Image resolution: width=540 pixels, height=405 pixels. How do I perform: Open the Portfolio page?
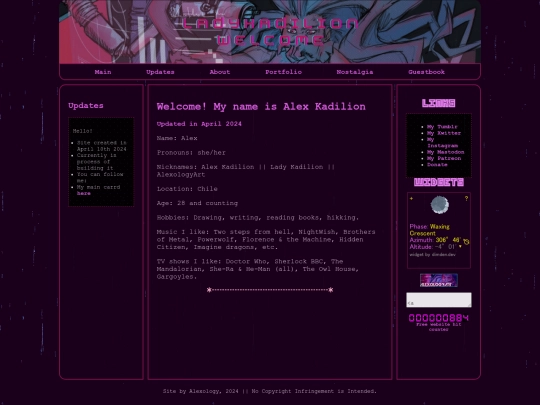(x=283, y=72)
